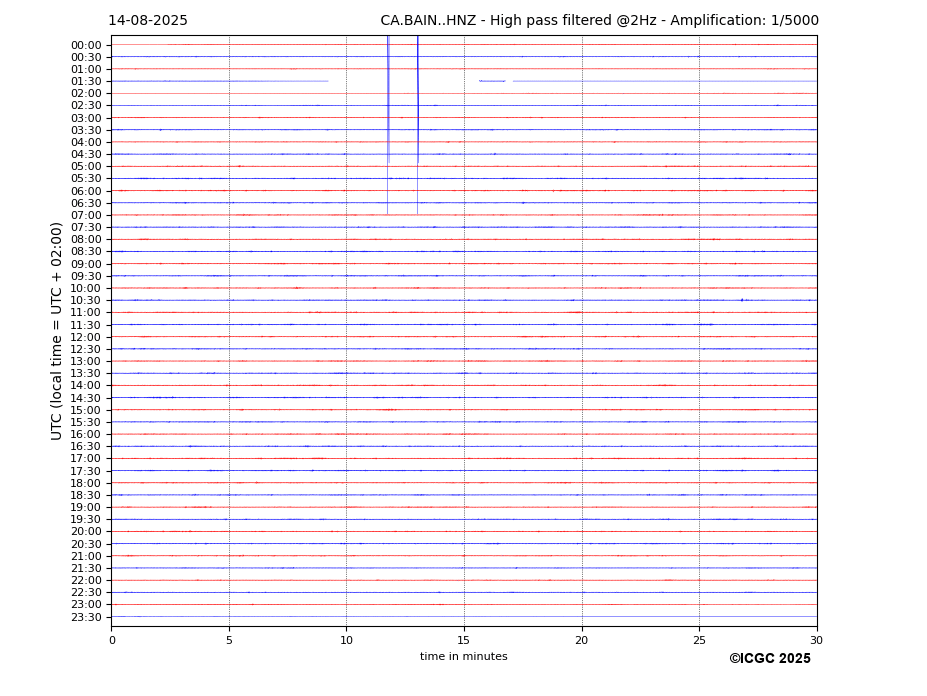Click the 03:00 time row label

86,118
